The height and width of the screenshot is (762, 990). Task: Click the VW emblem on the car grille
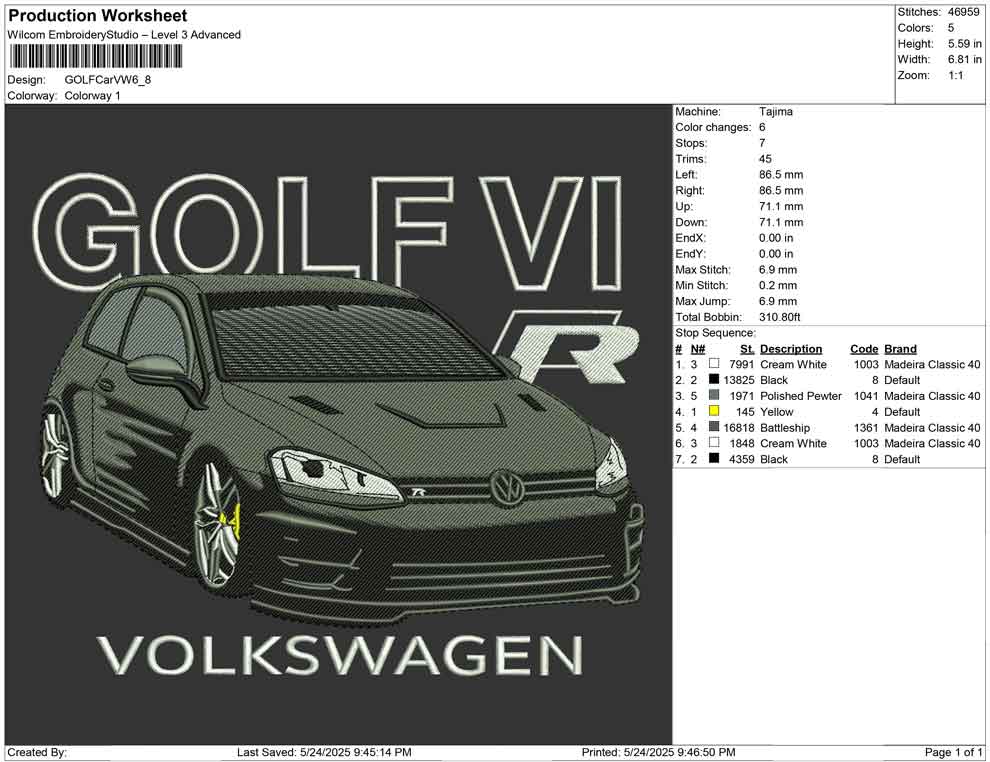[x=507, y=487]
